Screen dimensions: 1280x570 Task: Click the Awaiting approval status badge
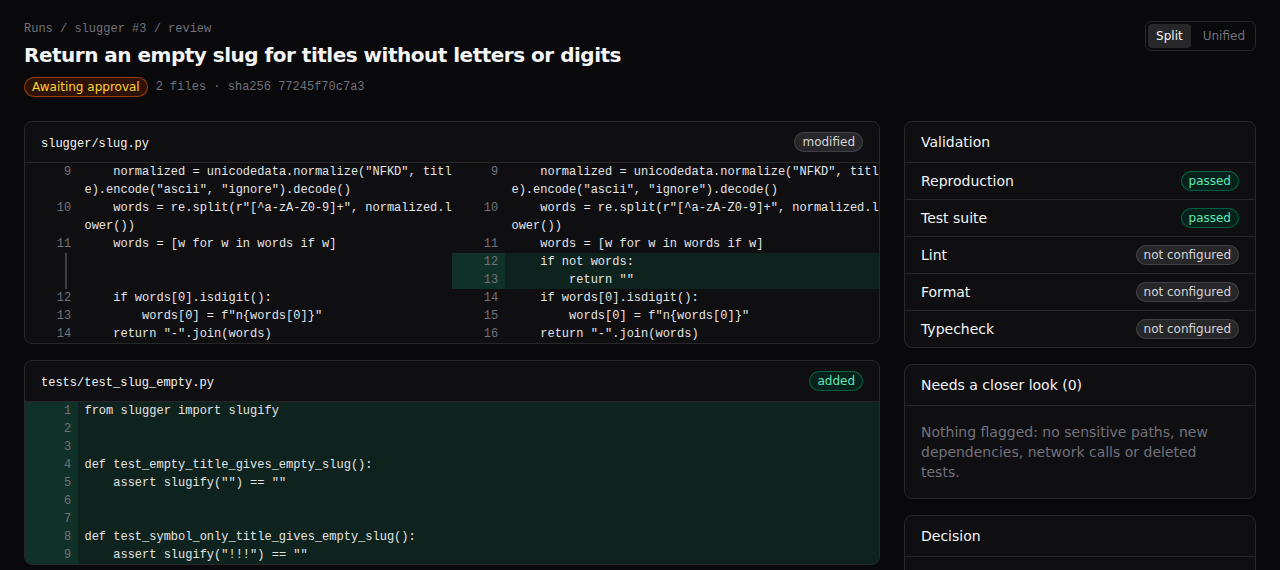(86, 87)
